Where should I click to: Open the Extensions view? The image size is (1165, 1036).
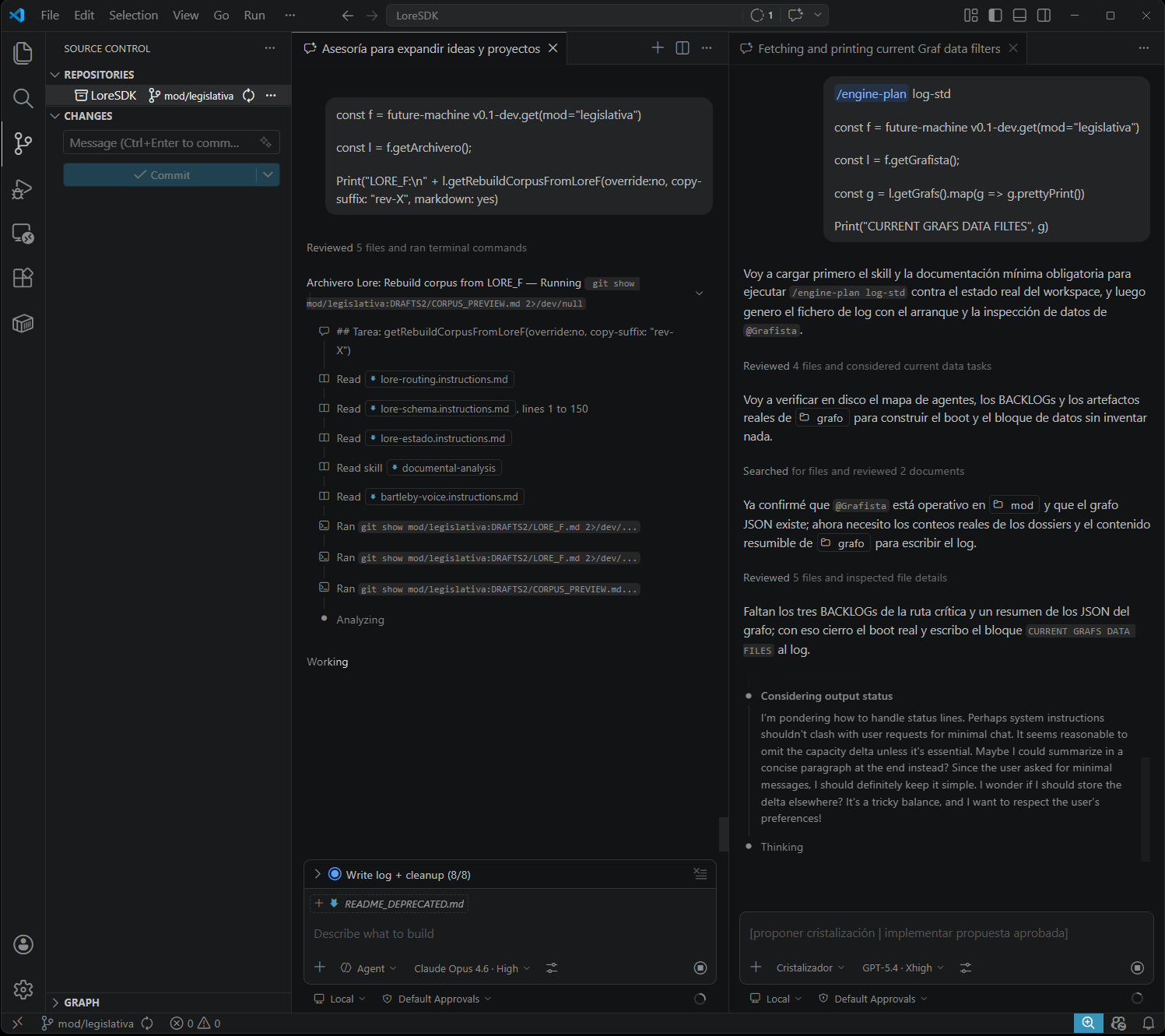[23, 278]
